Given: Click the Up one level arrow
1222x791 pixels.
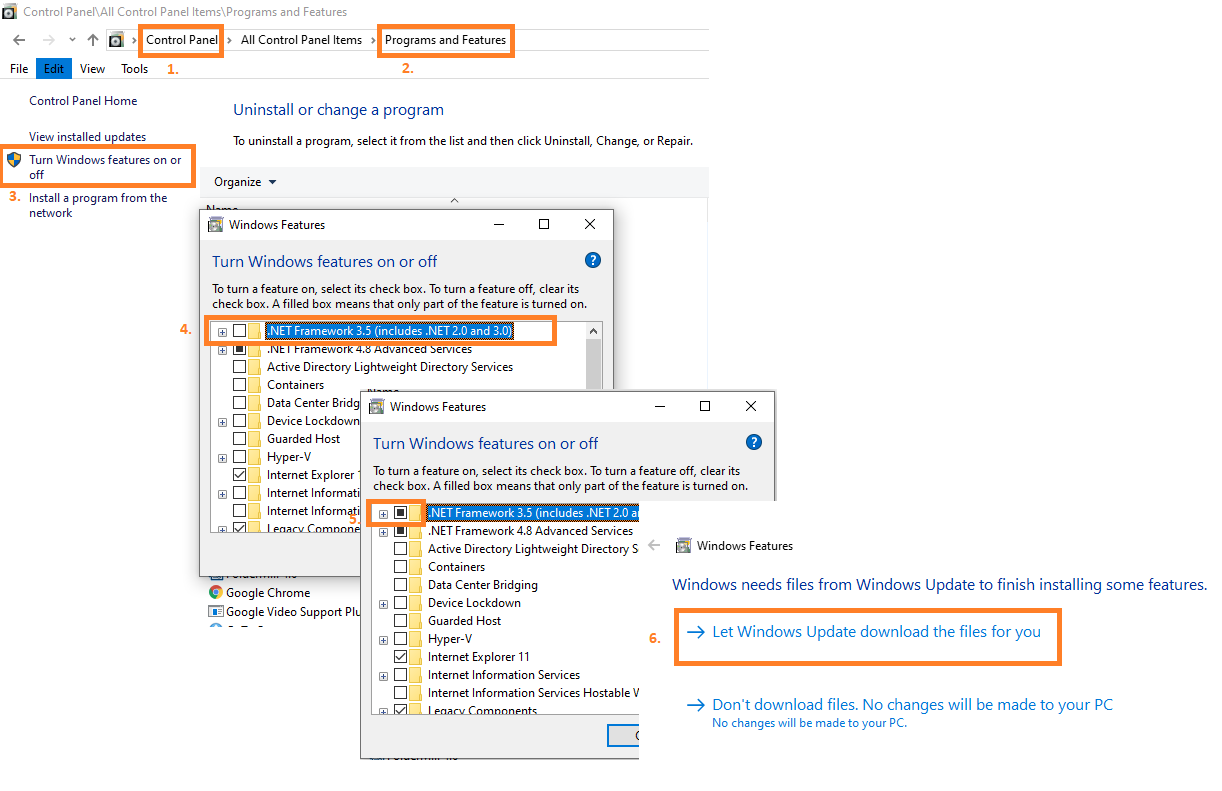Looking at the screenshot, I should coord(93,40).
